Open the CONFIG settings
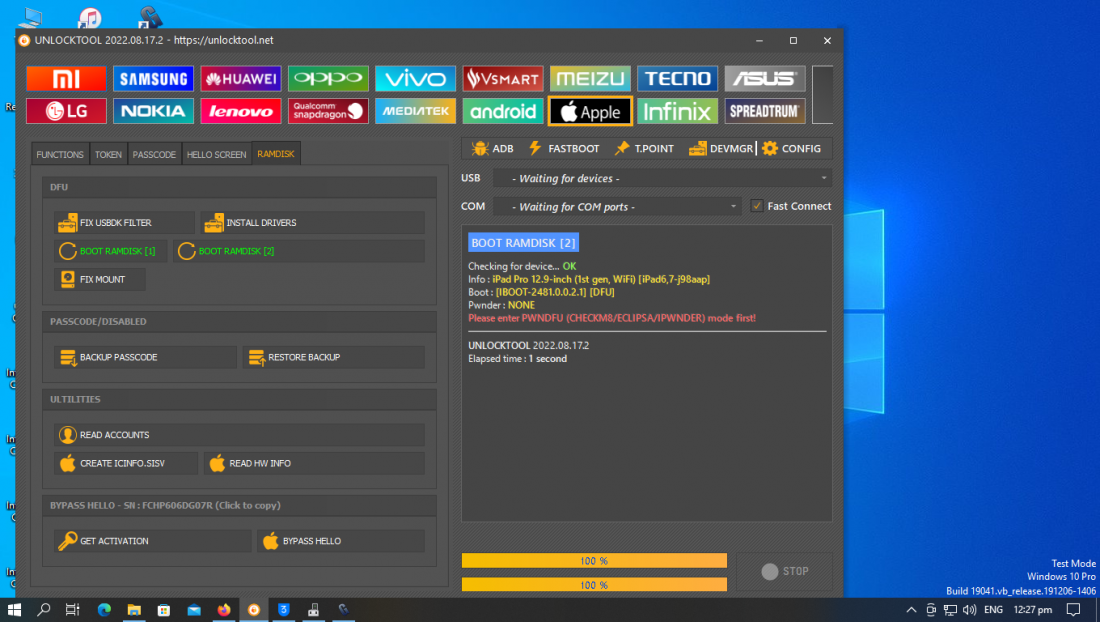This screenshot has width=1100, height=622. tap(791, 149)
